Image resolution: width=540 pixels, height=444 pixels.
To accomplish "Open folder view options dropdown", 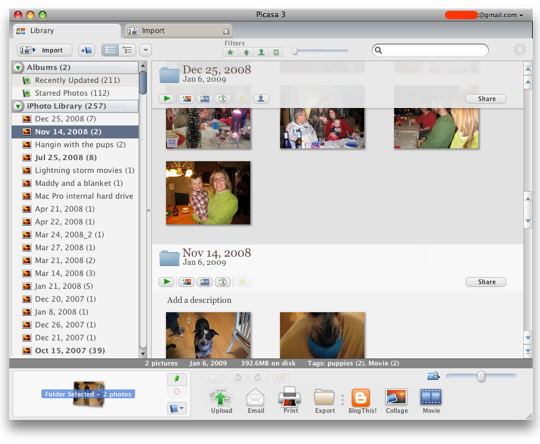I will pos(146,50).
